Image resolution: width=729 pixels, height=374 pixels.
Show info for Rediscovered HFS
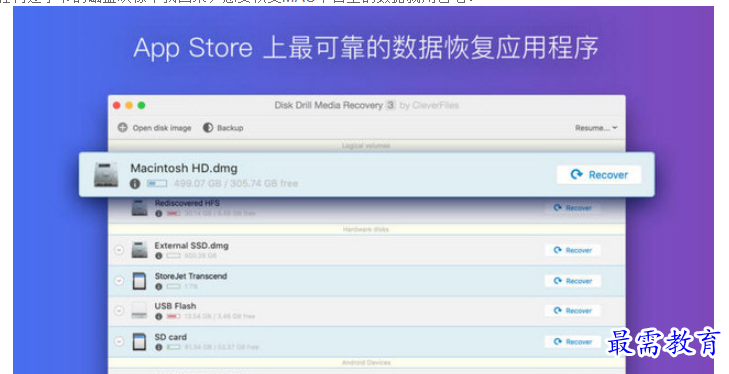[x=159, y=214]
